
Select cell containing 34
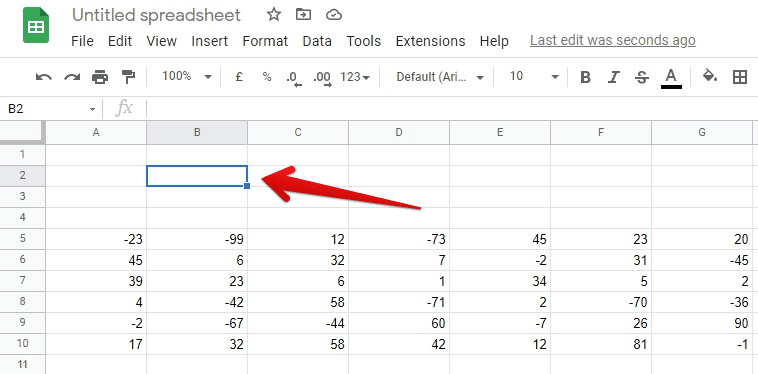(500, 281)
